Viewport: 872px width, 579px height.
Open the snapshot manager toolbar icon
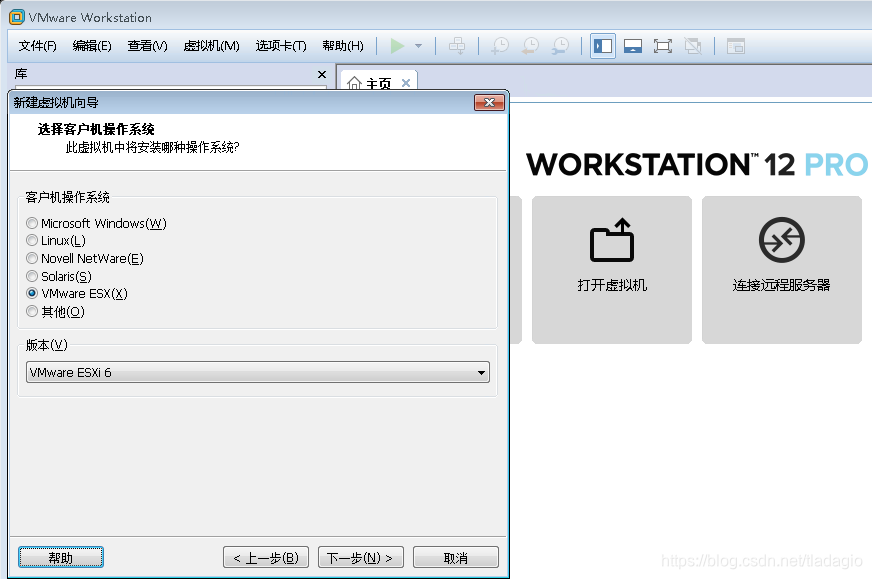click(x=560, y=46)
